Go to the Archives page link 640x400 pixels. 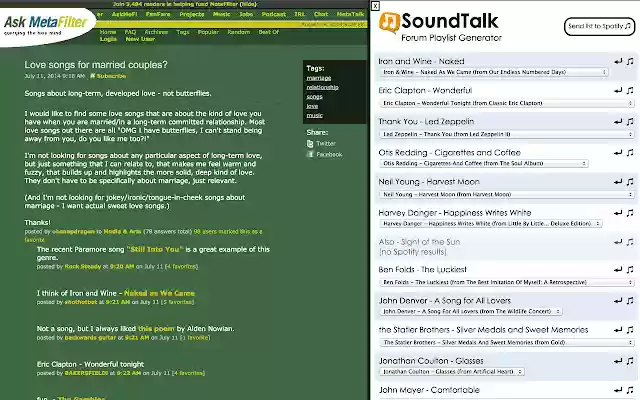pos(156,32)
